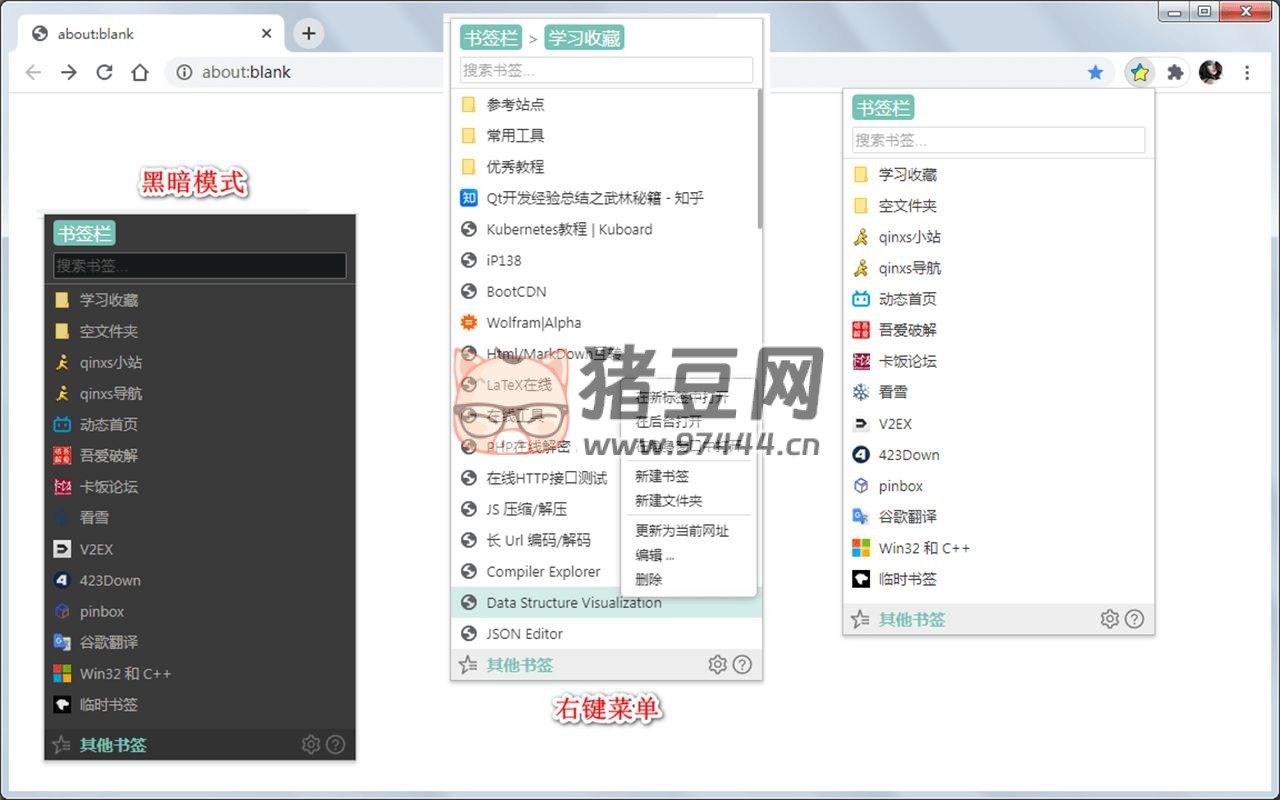1280x800 pixels.
Task: Reload the page with the refresh icon
Action: [x=104, y=72]
